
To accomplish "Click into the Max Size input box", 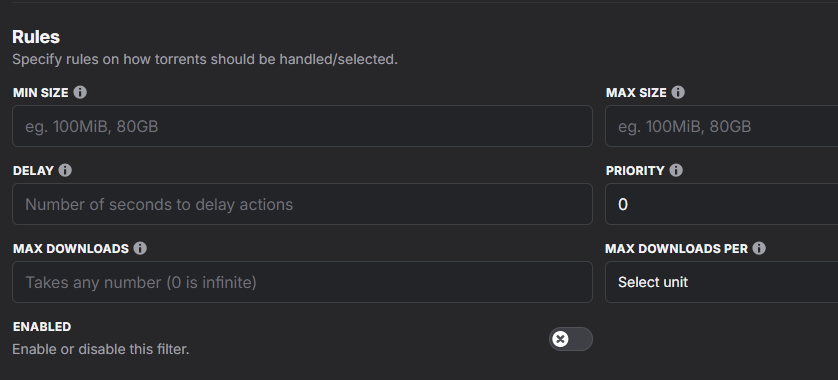I will tap(721, 126).
